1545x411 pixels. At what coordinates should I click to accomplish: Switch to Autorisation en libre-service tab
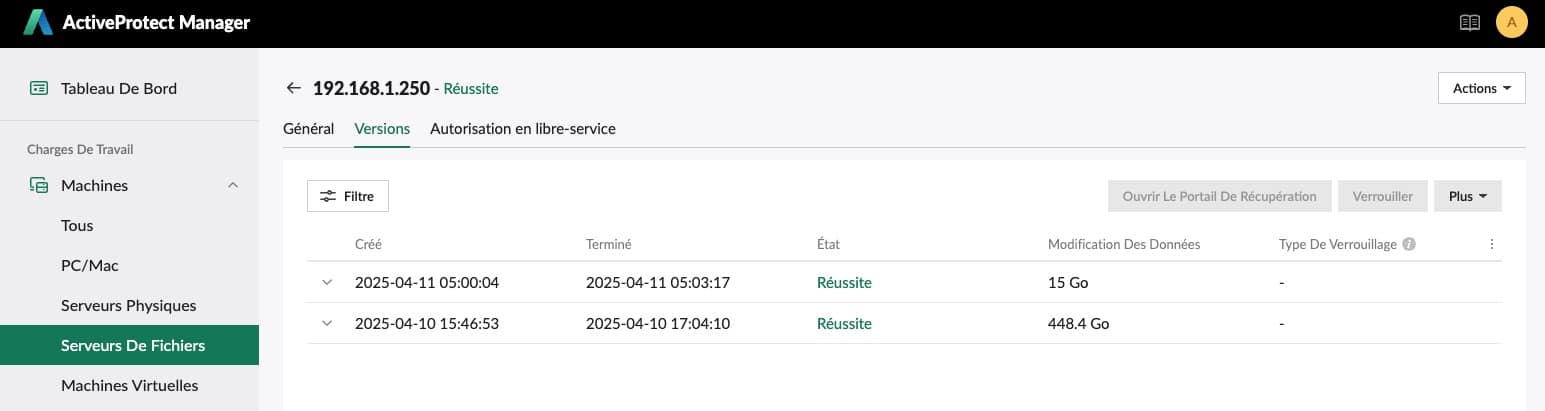[x=523, y=129]
